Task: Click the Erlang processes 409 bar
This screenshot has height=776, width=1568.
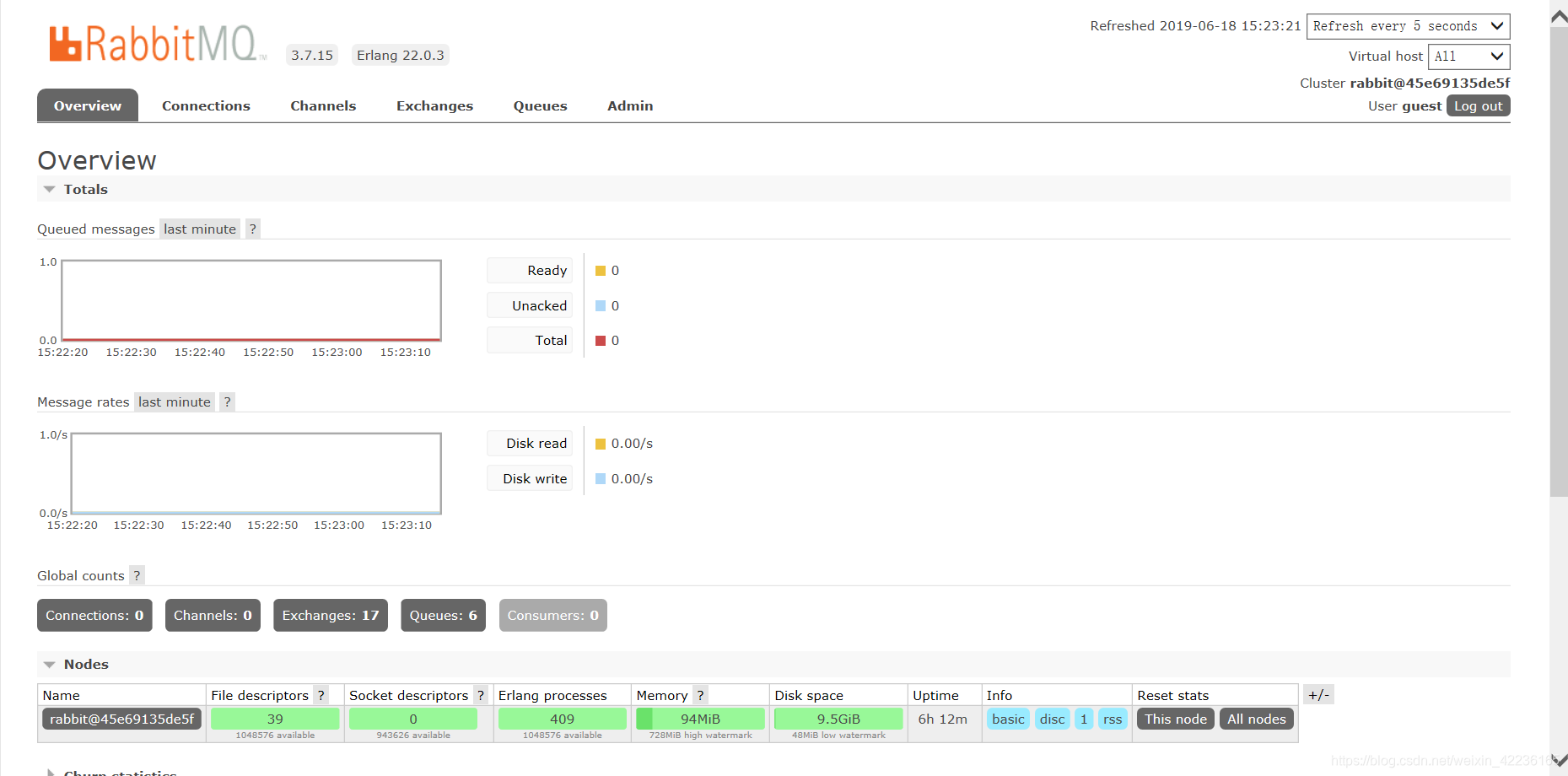Action: (562, 719)
